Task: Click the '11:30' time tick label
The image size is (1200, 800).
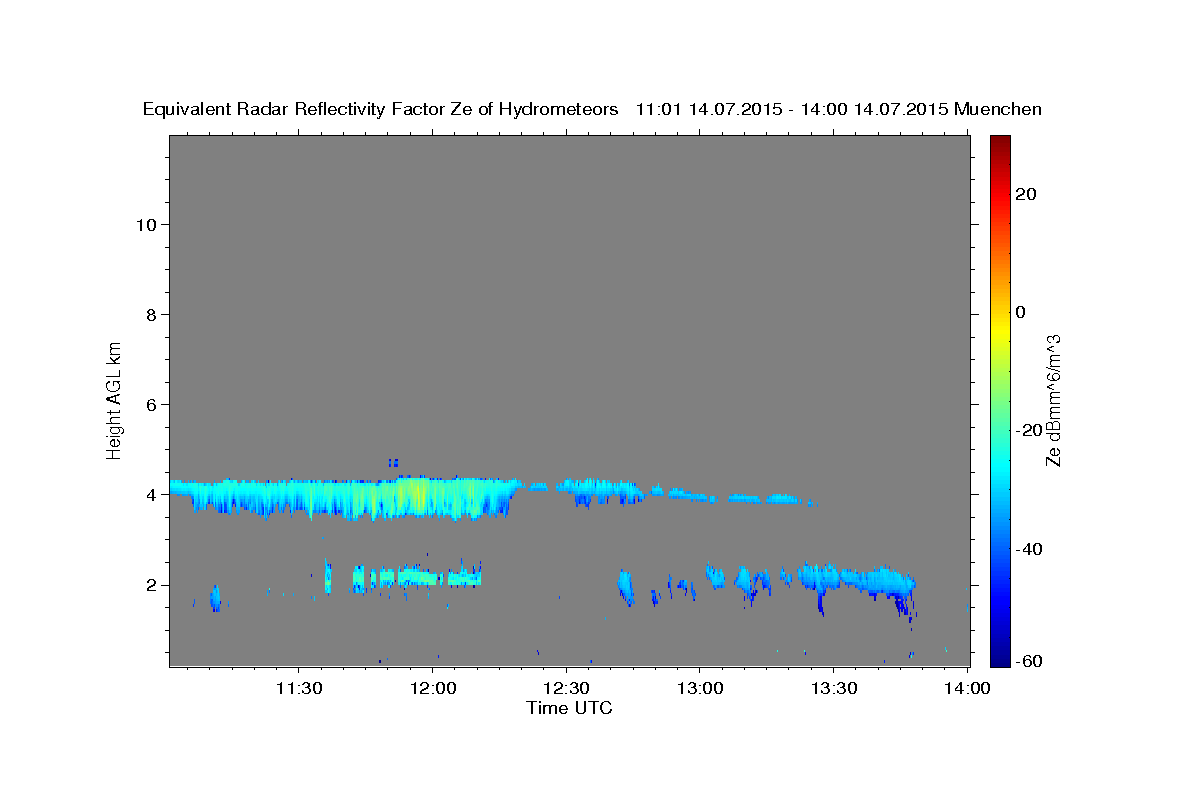Action: (299, 688)
